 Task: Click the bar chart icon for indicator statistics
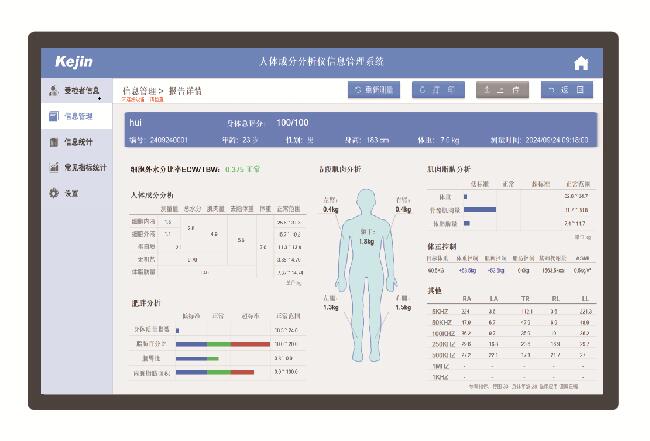(53, 167)
